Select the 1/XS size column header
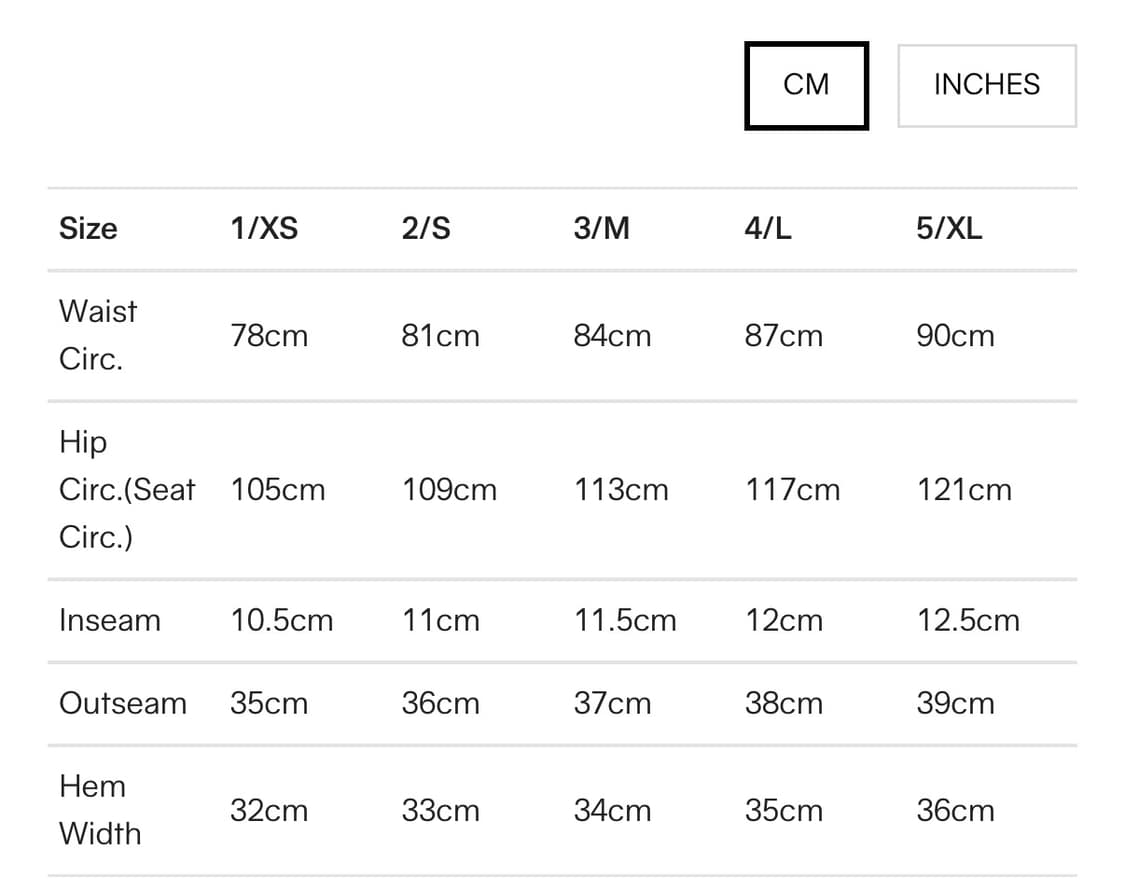Screen dimensions: 1125x892 tap(264, 229)
